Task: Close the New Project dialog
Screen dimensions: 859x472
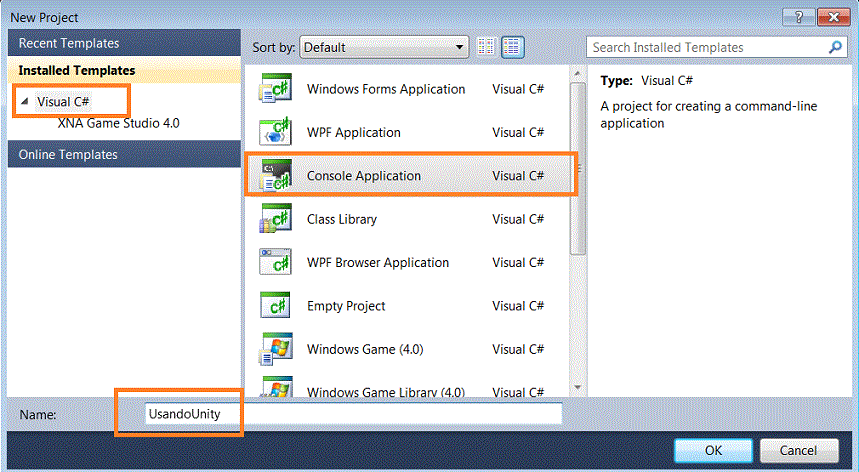Action: 834,17
